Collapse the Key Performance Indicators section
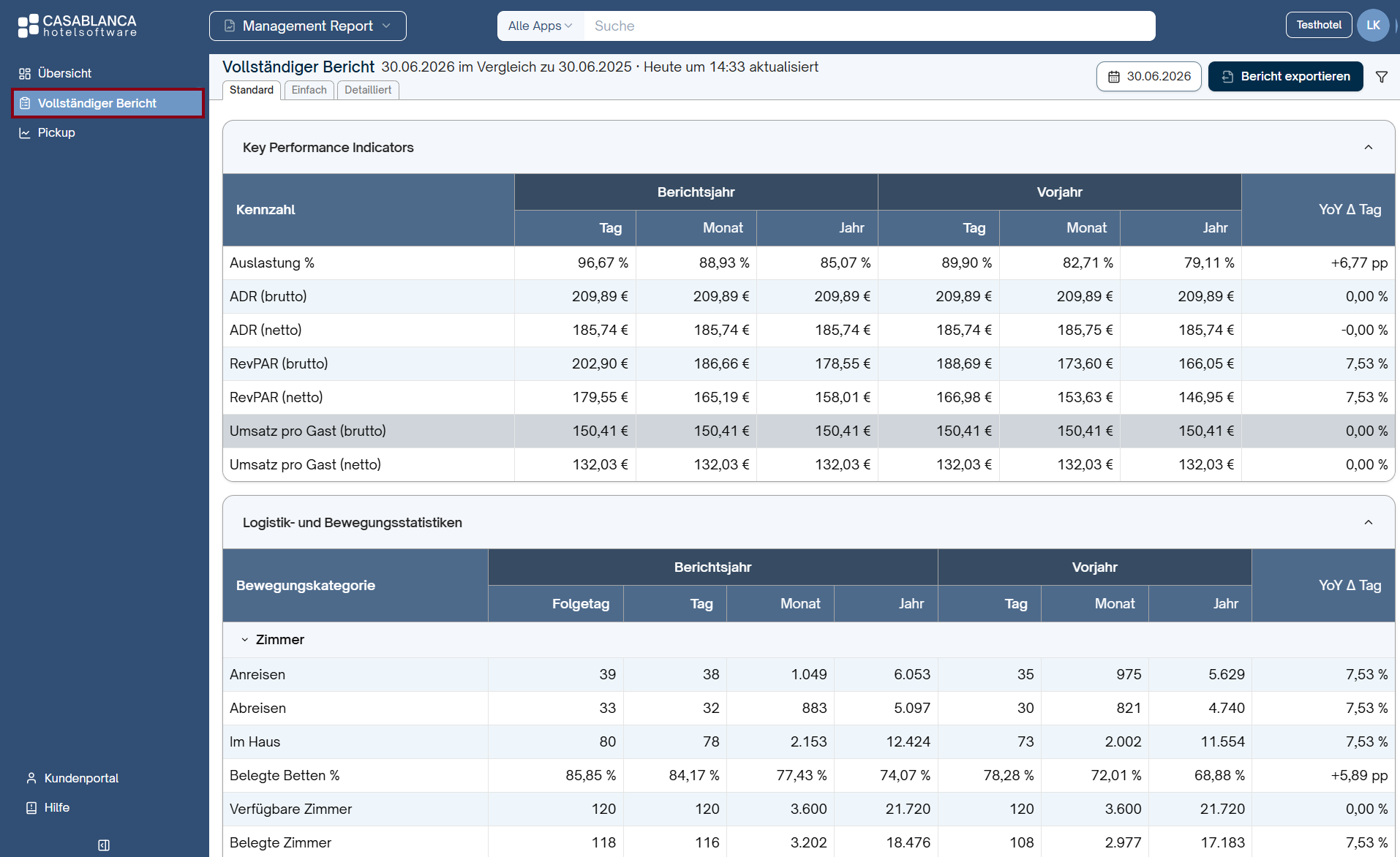The width and height of the screenshot is (1400, 857). tap(1369, 147)
